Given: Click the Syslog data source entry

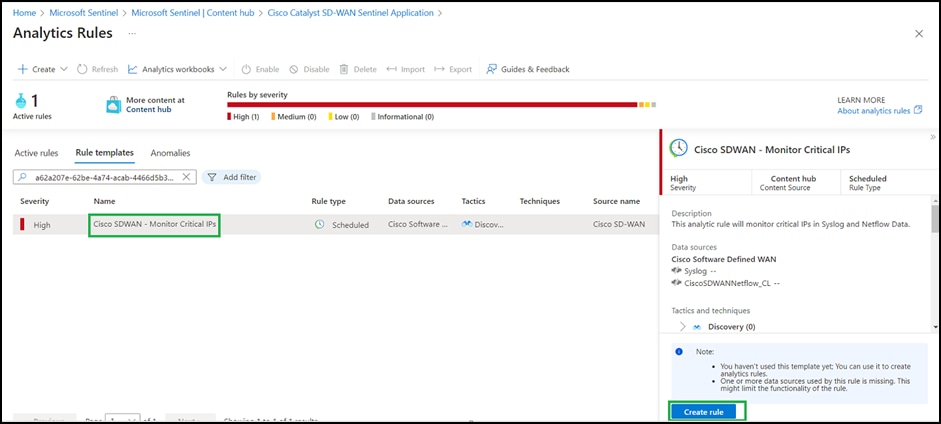Looking at the screenshot, I should click(693, 271).
